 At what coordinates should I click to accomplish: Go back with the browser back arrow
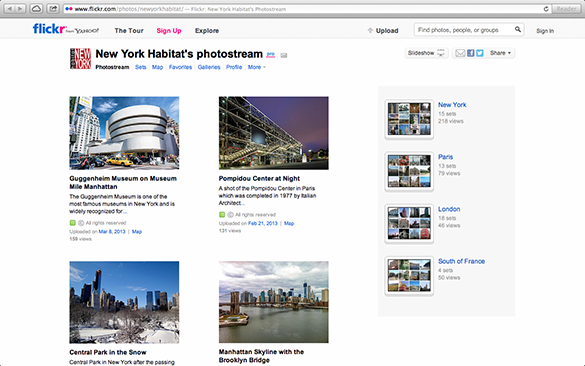click(10, 9)
